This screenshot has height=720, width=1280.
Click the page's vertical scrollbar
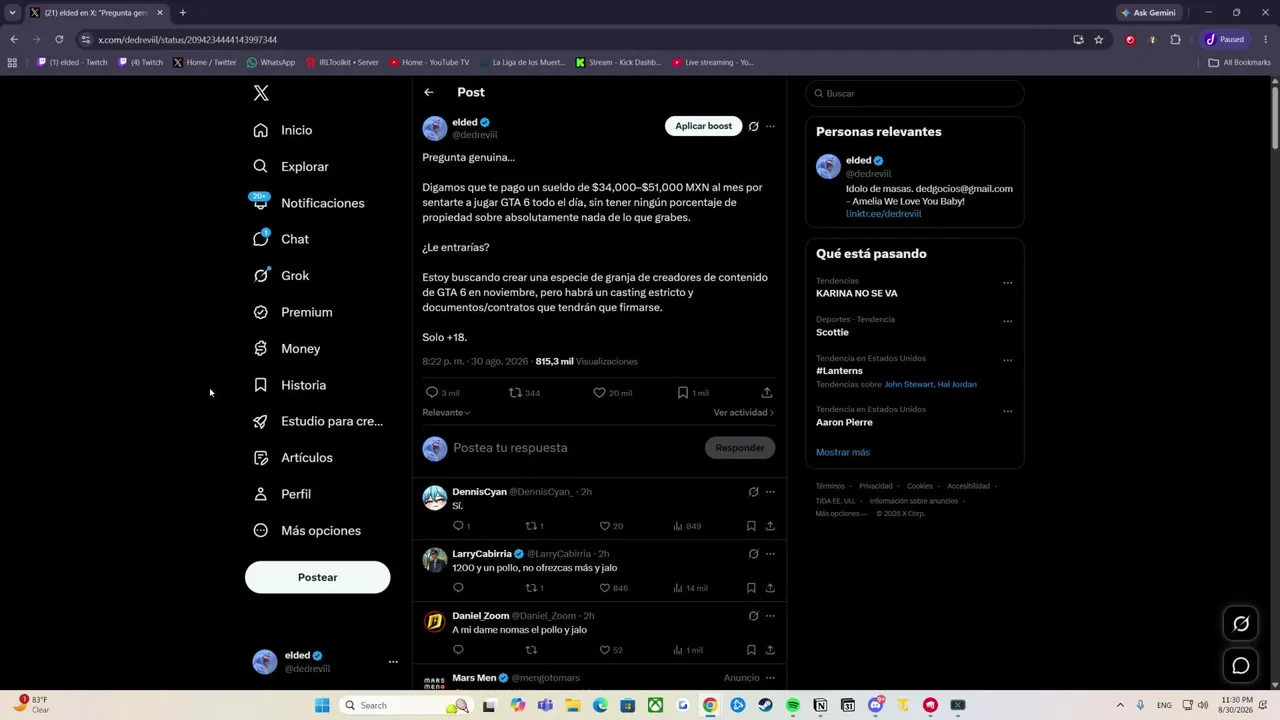pos(1275,120)
